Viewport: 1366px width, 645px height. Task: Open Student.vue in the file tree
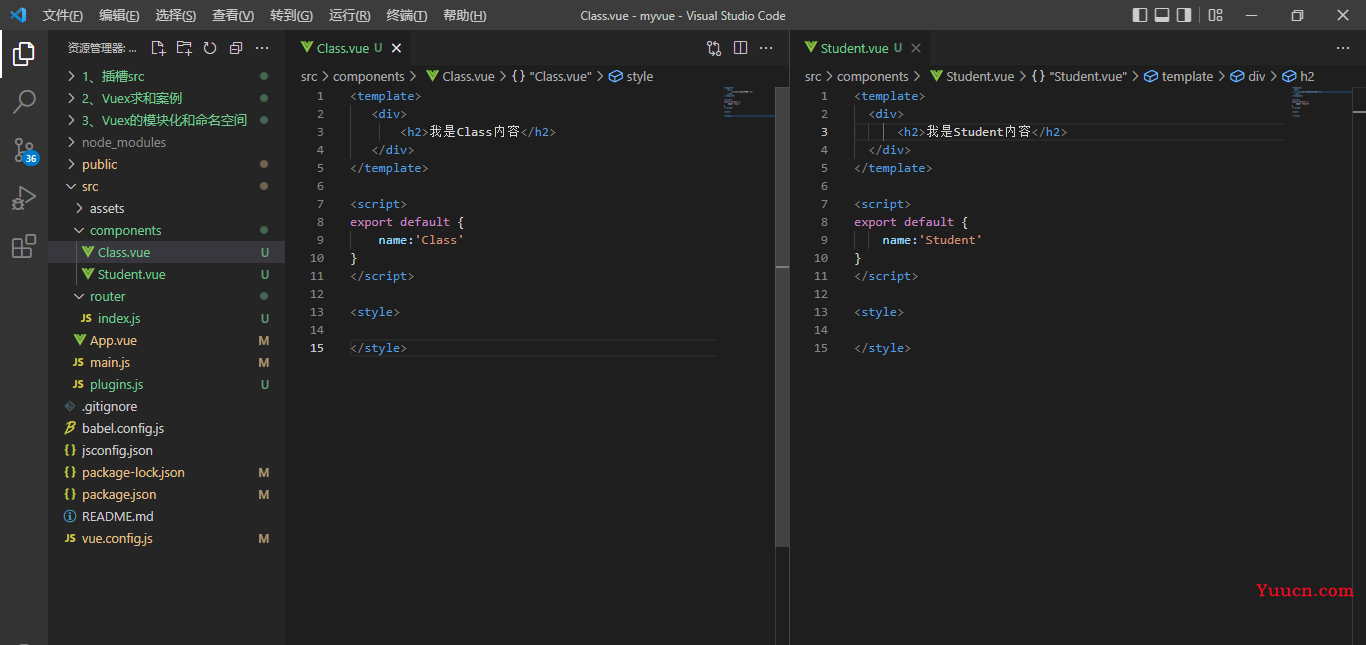pyautogui.click(x=166, y=274)
